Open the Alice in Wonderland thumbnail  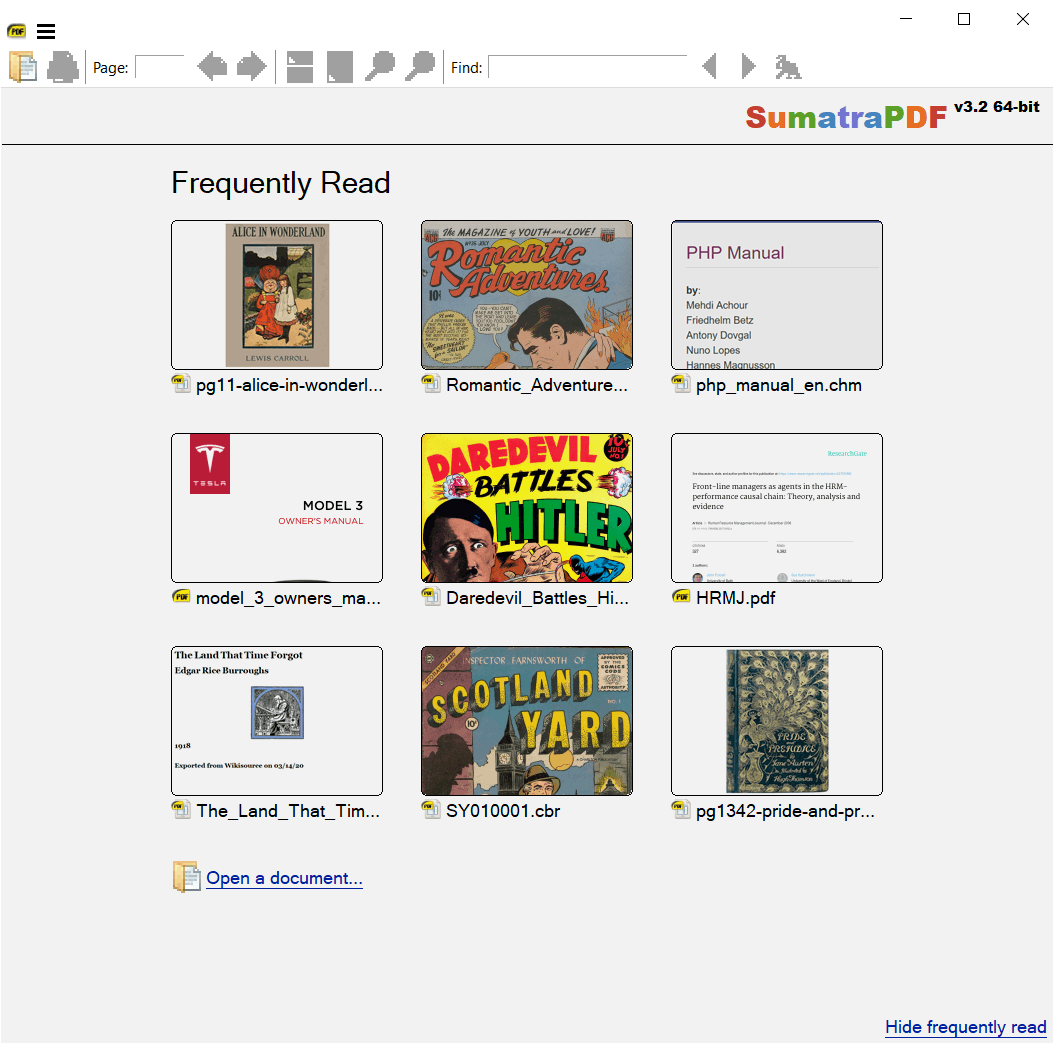coord(277,295)
